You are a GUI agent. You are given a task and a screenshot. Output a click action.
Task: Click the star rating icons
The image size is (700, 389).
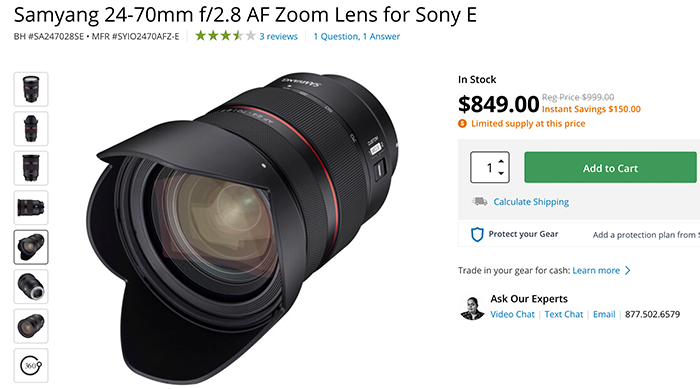[225, 36]
